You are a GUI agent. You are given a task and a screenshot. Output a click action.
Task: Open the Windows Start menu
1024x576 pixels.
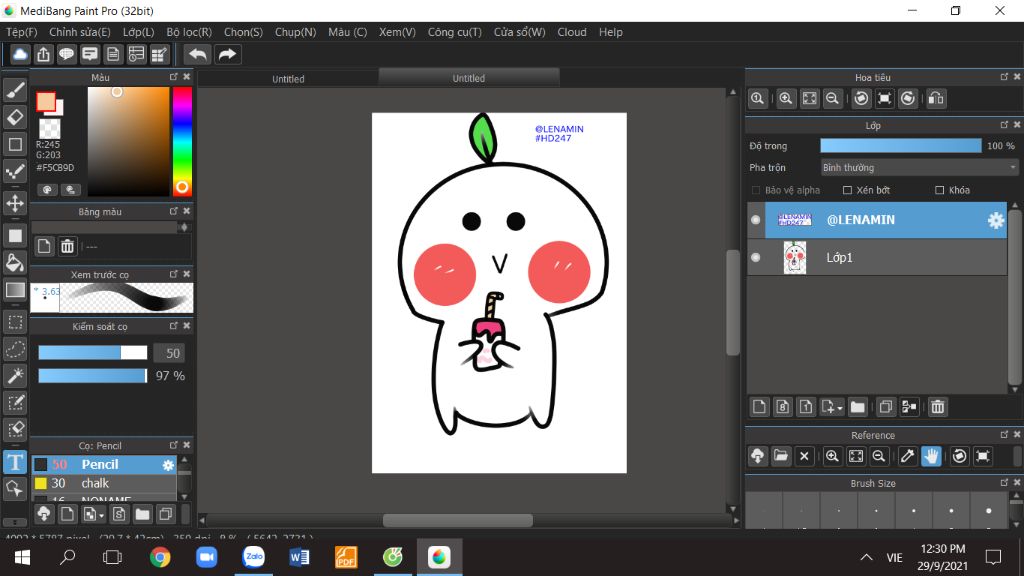tap(22, 557)
